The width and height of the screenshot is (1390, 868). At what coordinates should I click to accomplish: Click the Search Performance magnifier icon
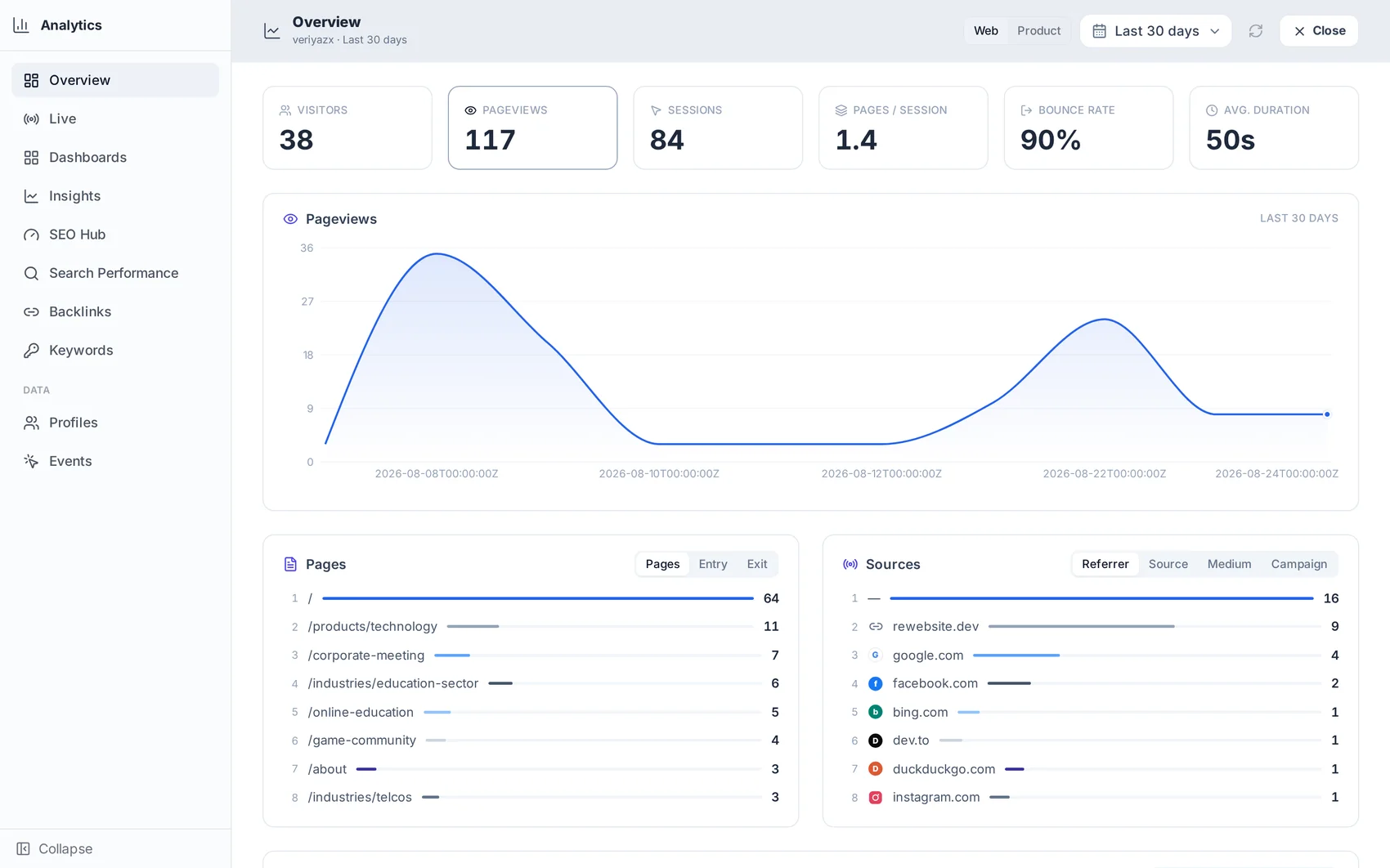tap(31, 273)
